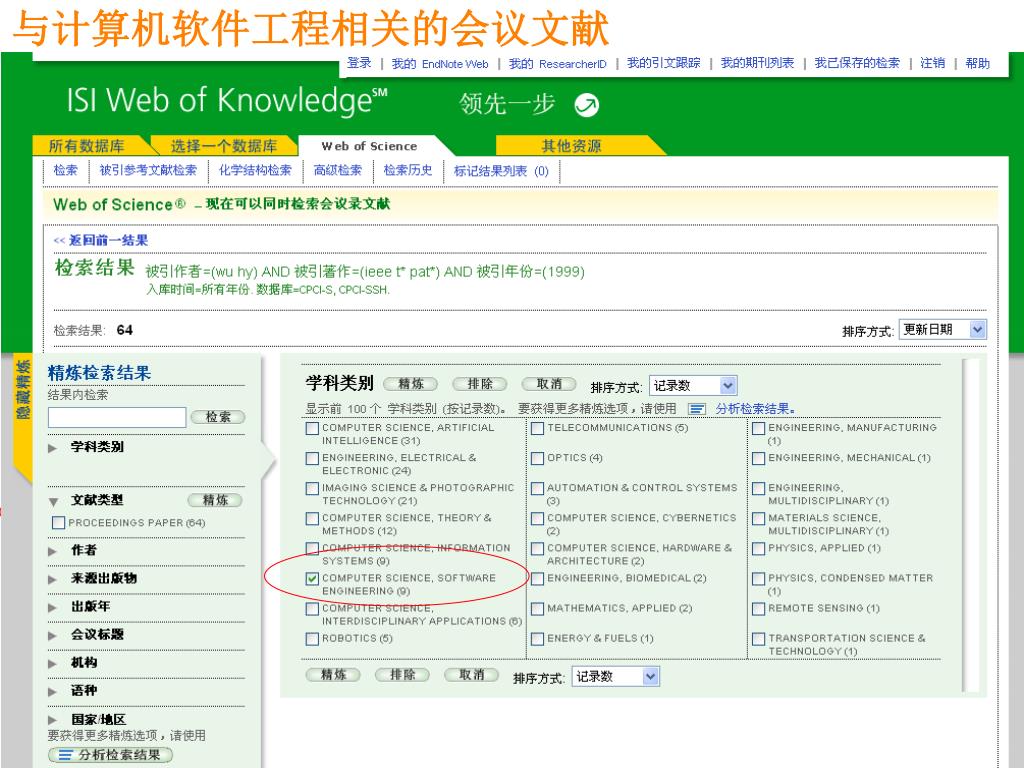Open 我的引文跟踪 link
Screen dimensions: 1024x768
click(664, 63)
